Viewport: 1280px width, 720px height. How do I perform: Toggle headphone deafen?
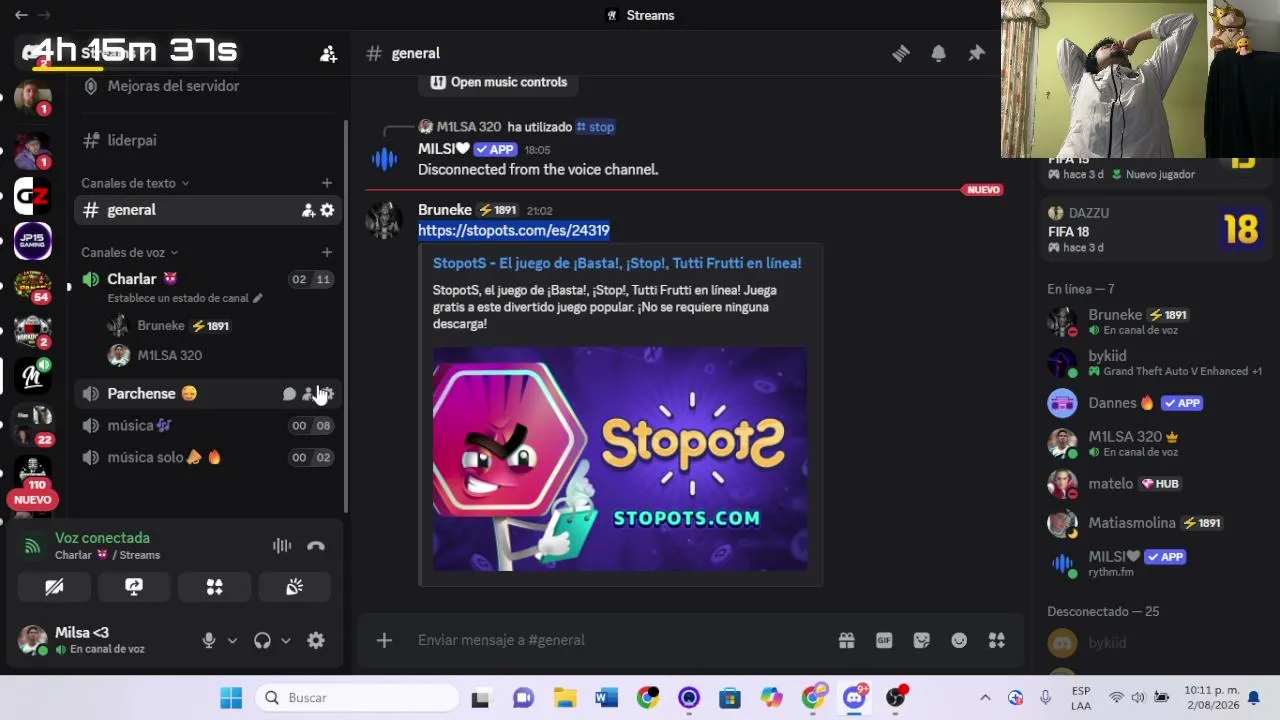(x=262, y=641)
